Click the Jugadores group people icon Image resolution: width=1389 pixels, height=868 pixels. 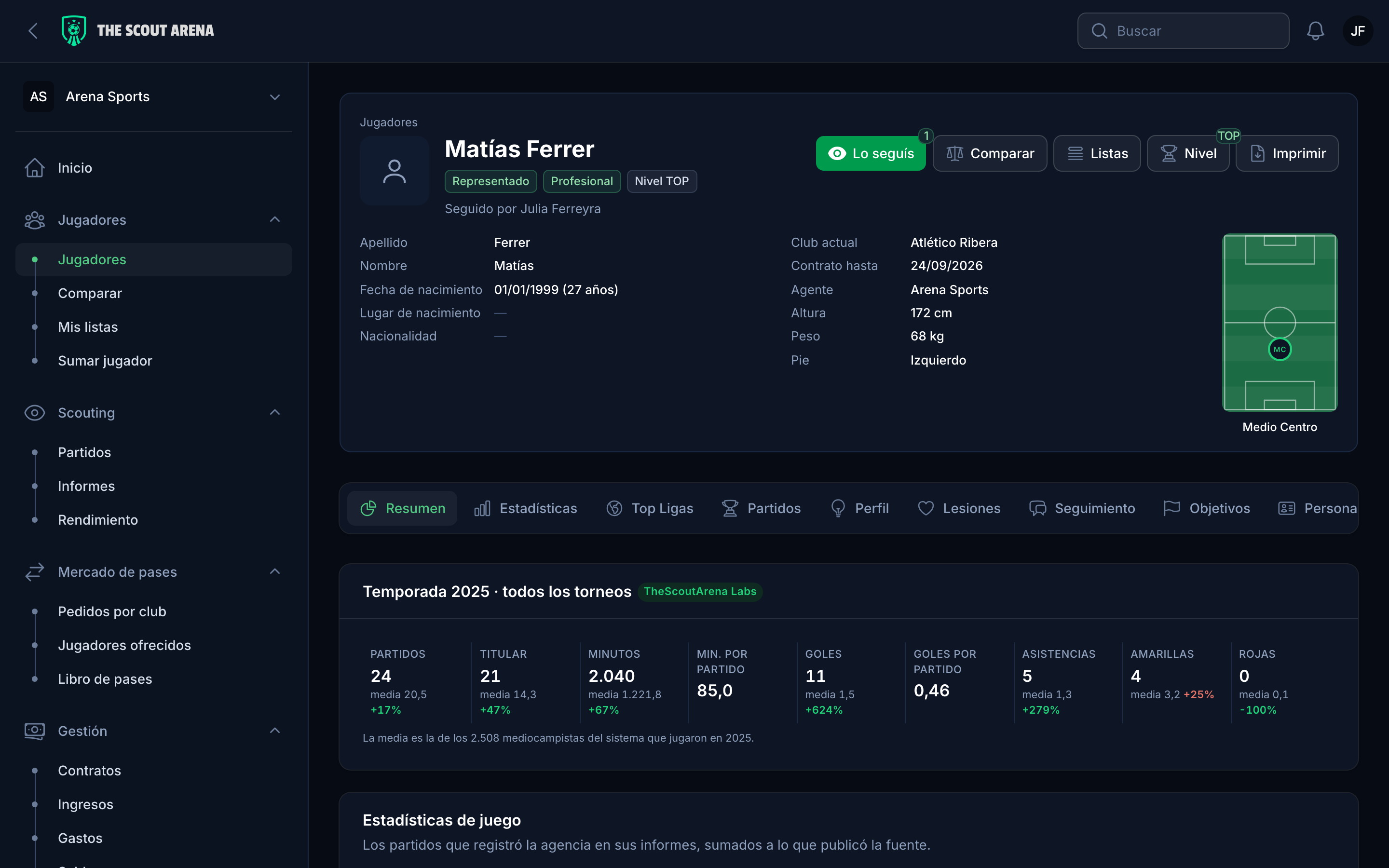(34, 220)
